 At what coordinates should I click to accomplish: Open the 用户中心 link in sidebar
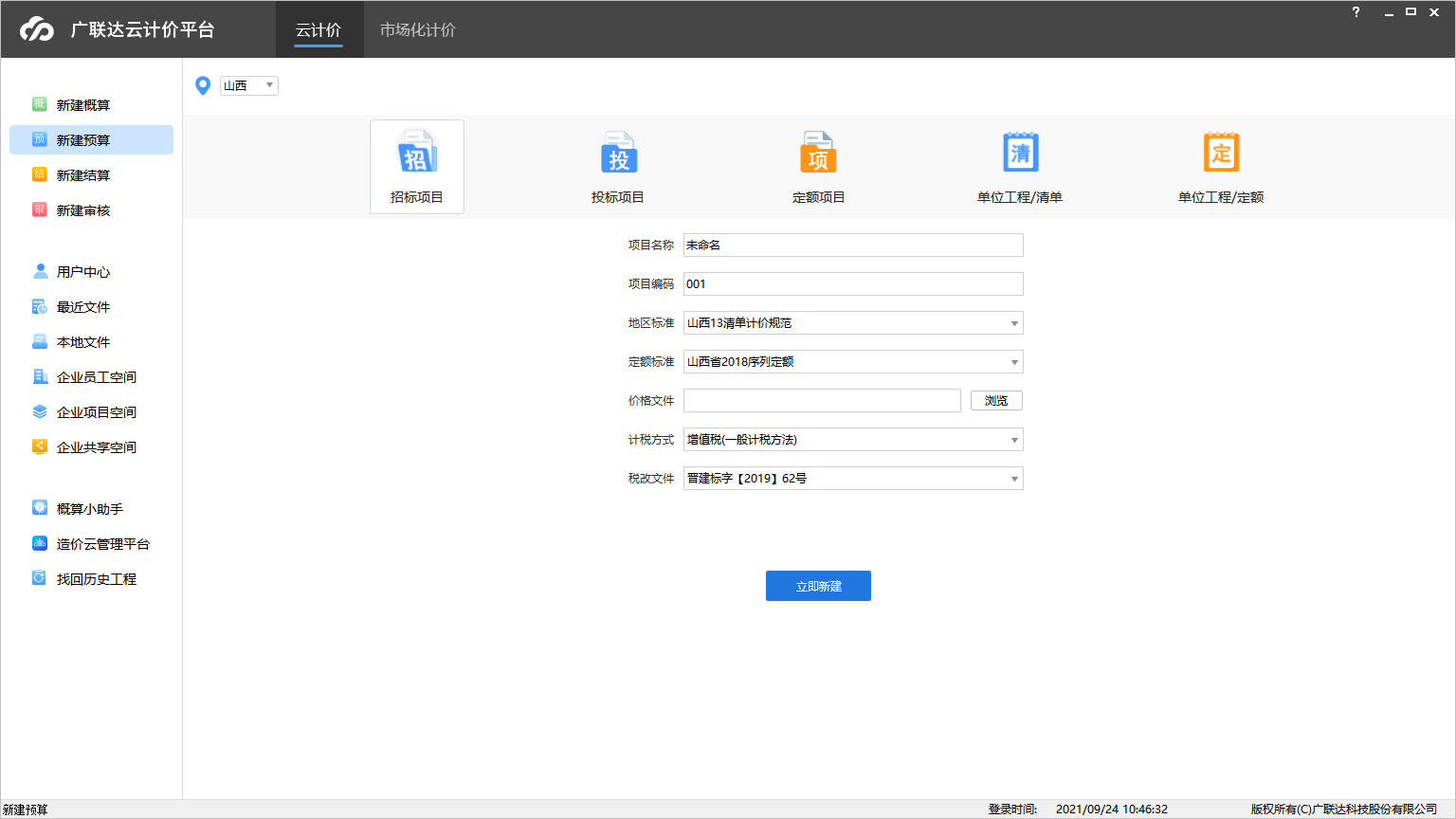click(83, 272)
